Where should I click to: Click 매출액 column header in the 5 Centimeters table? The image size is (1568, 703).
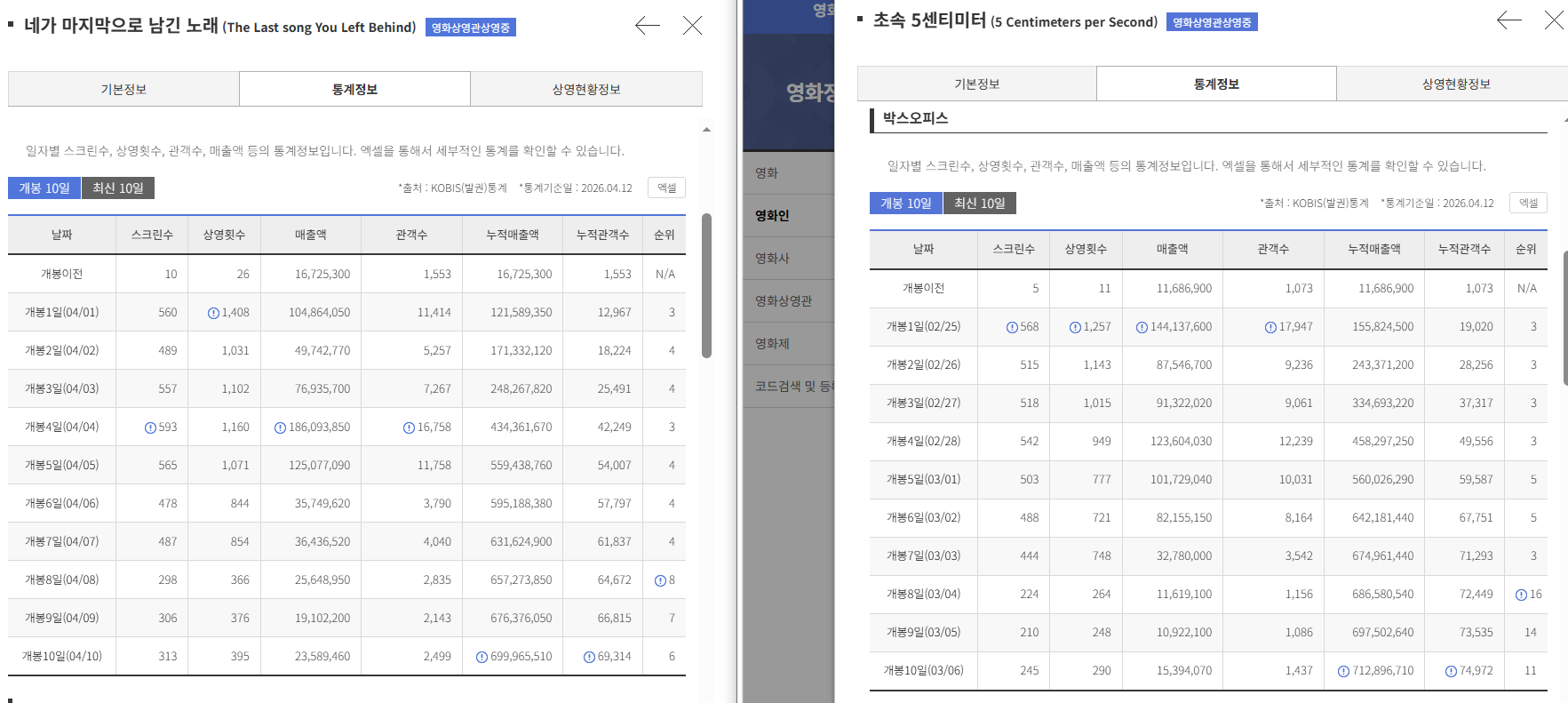(x=1173, y=250)
